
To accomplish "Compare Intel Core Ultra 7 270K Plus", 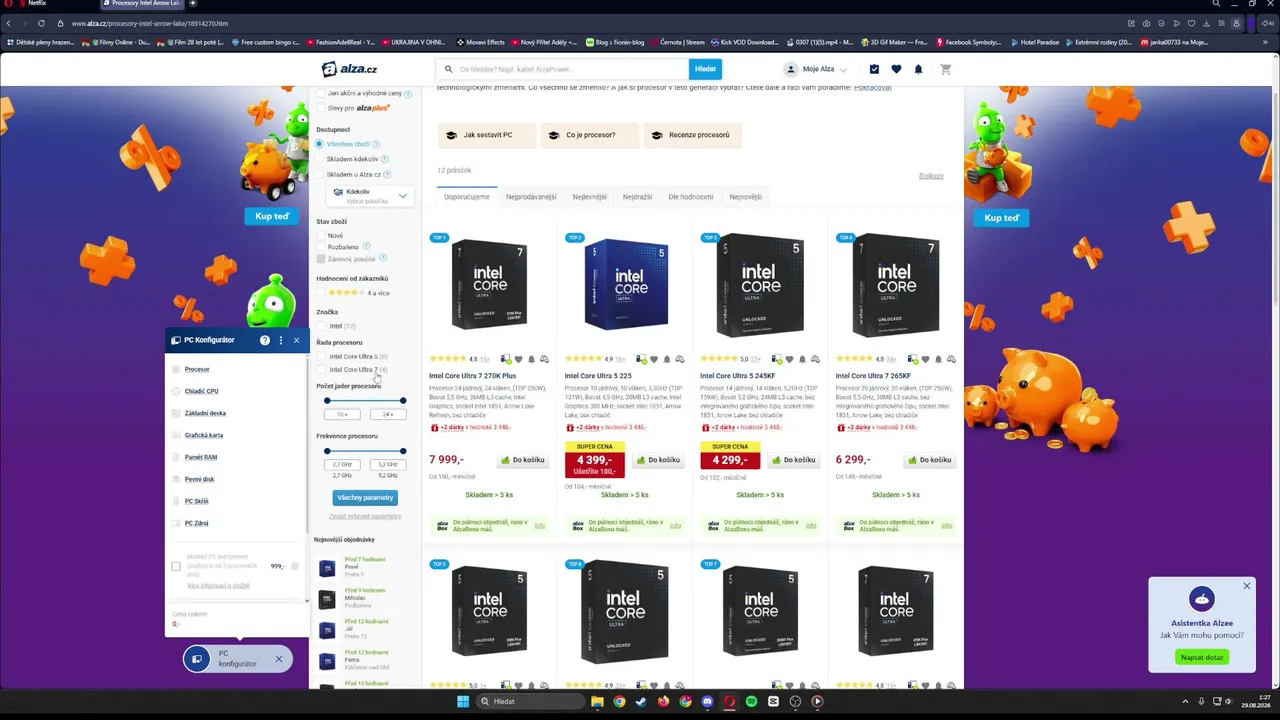I will point(544,359).
